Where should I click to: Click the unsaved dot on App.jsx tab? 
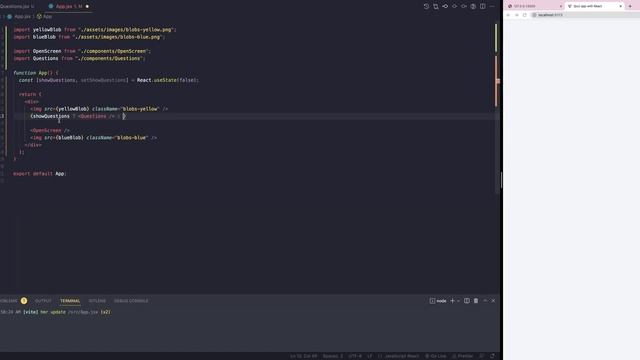click(87, 7)
